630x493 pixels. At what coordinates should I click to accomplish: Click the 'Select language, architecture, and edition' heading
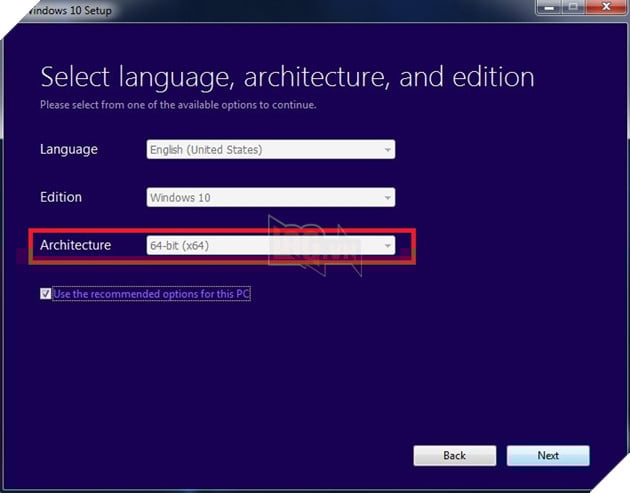(x=287, y=77)
